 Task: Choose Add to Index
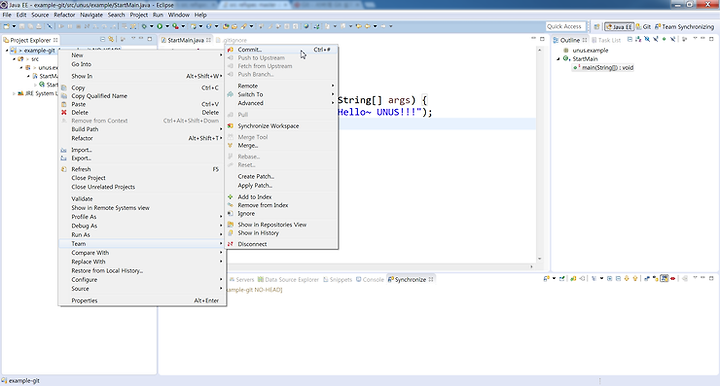[281, 197]
